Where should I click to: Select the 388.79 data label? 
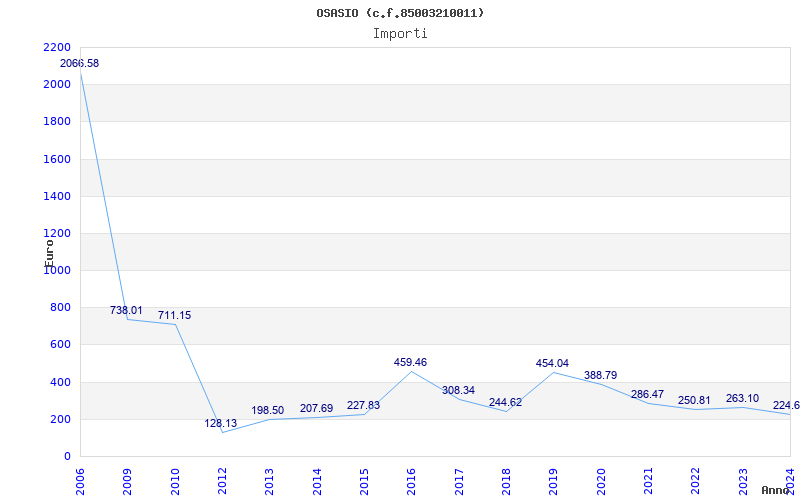(x=601, y=376)
